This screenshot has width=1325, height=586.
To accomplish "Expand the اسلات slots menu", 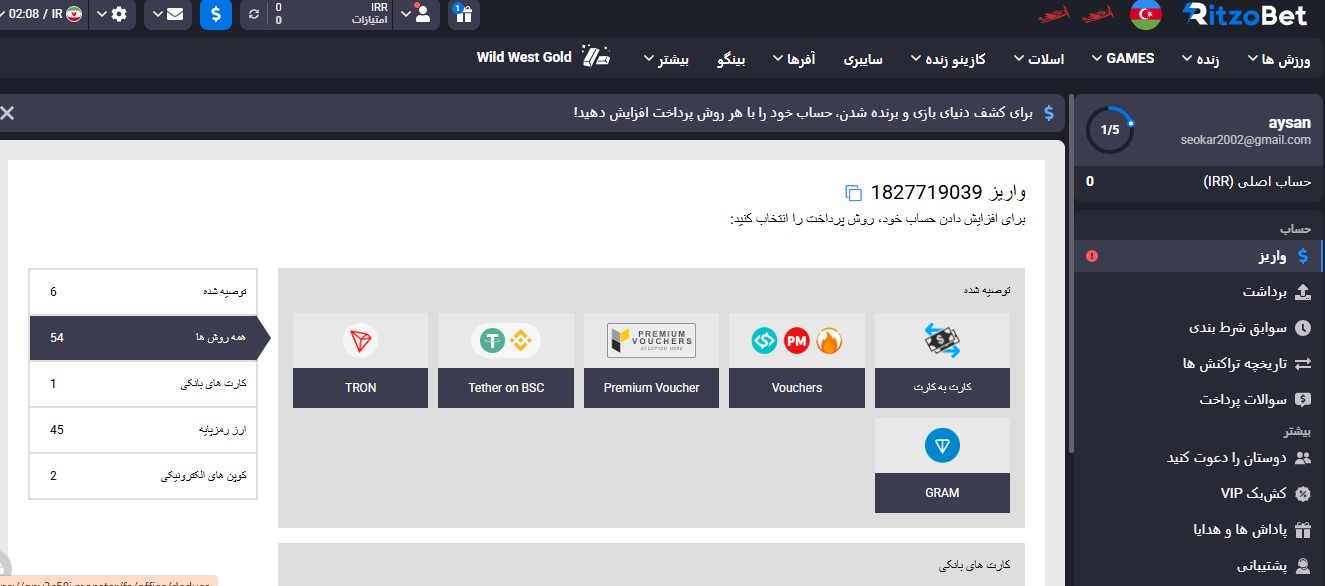I will point(1038,59).
